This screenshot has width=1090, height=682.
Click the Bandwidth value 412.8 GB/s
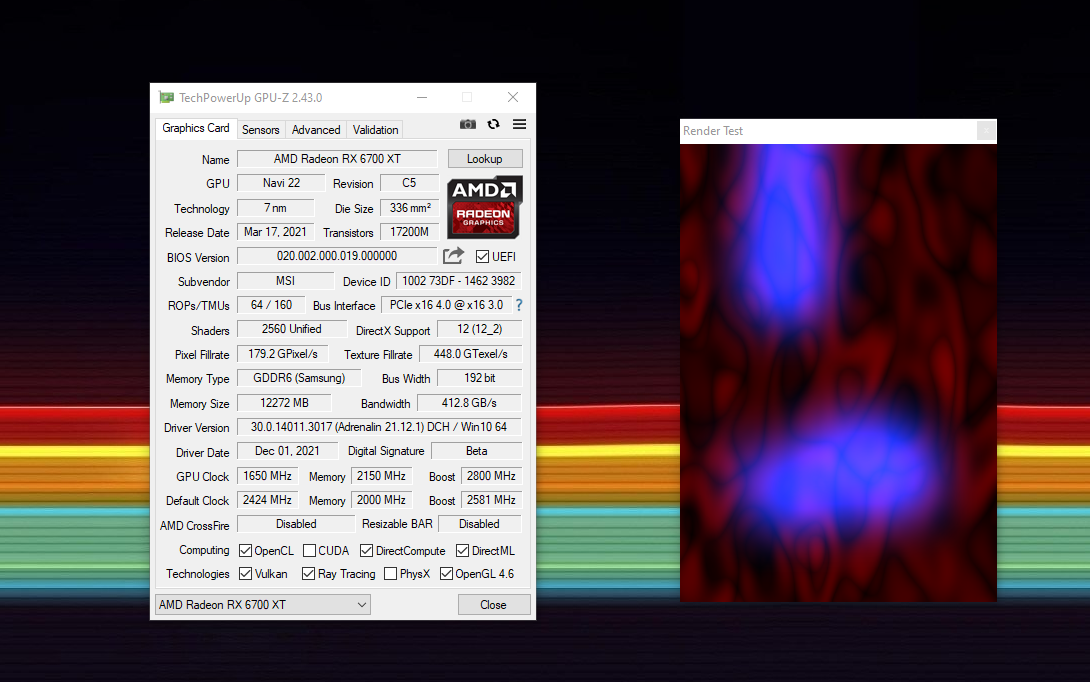[469, 403]
